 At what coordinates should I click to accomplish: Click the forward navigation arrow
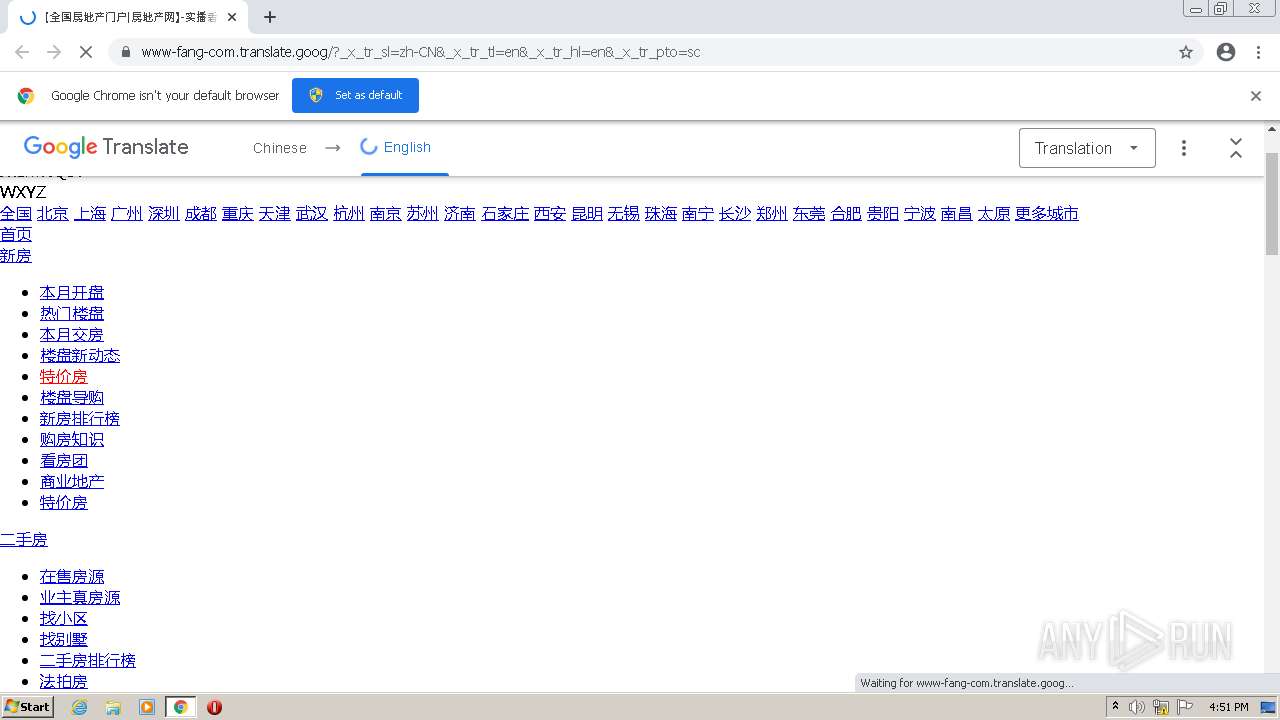pos(54,52)
